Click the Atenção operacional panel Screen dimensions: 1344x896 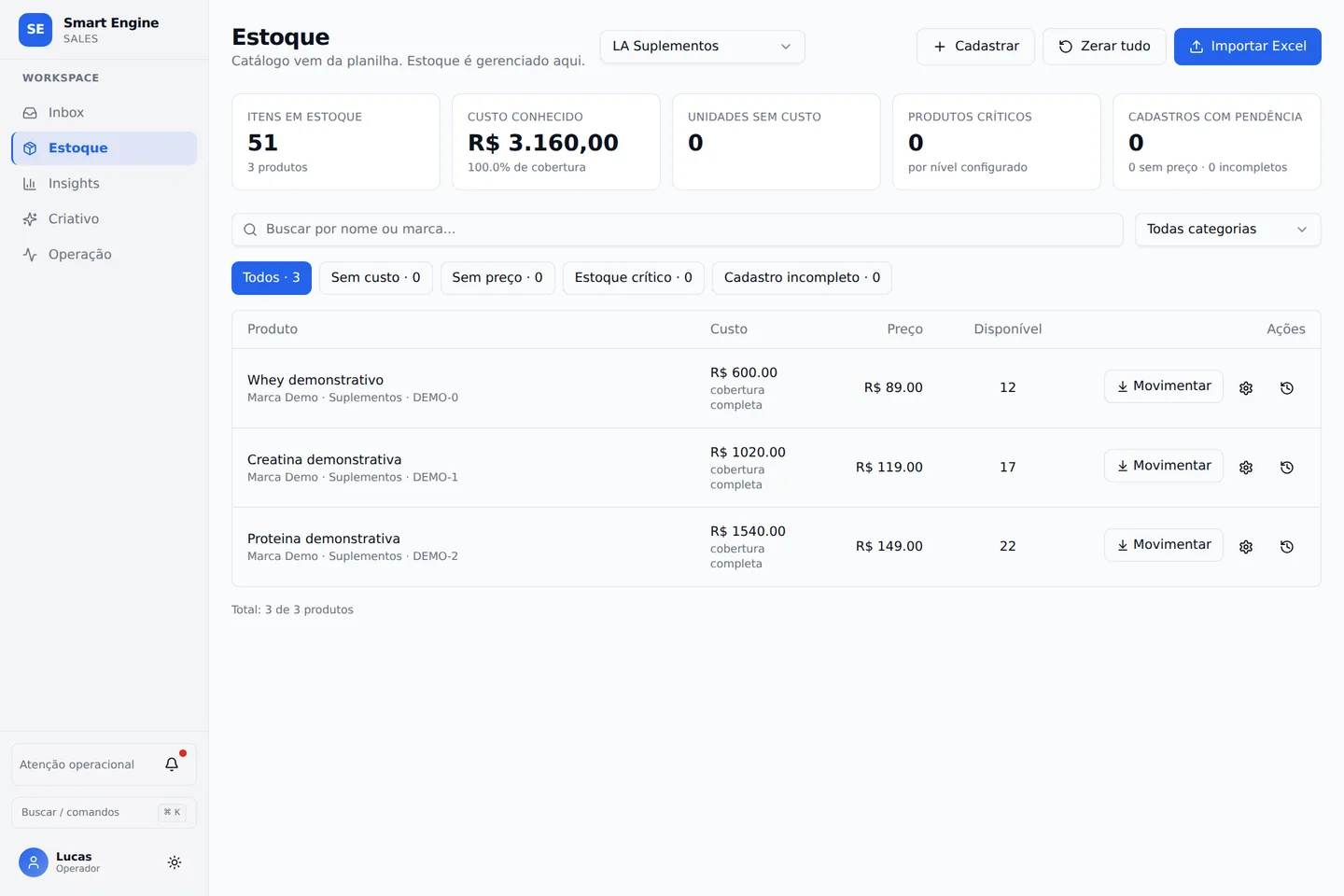[104, 764]
